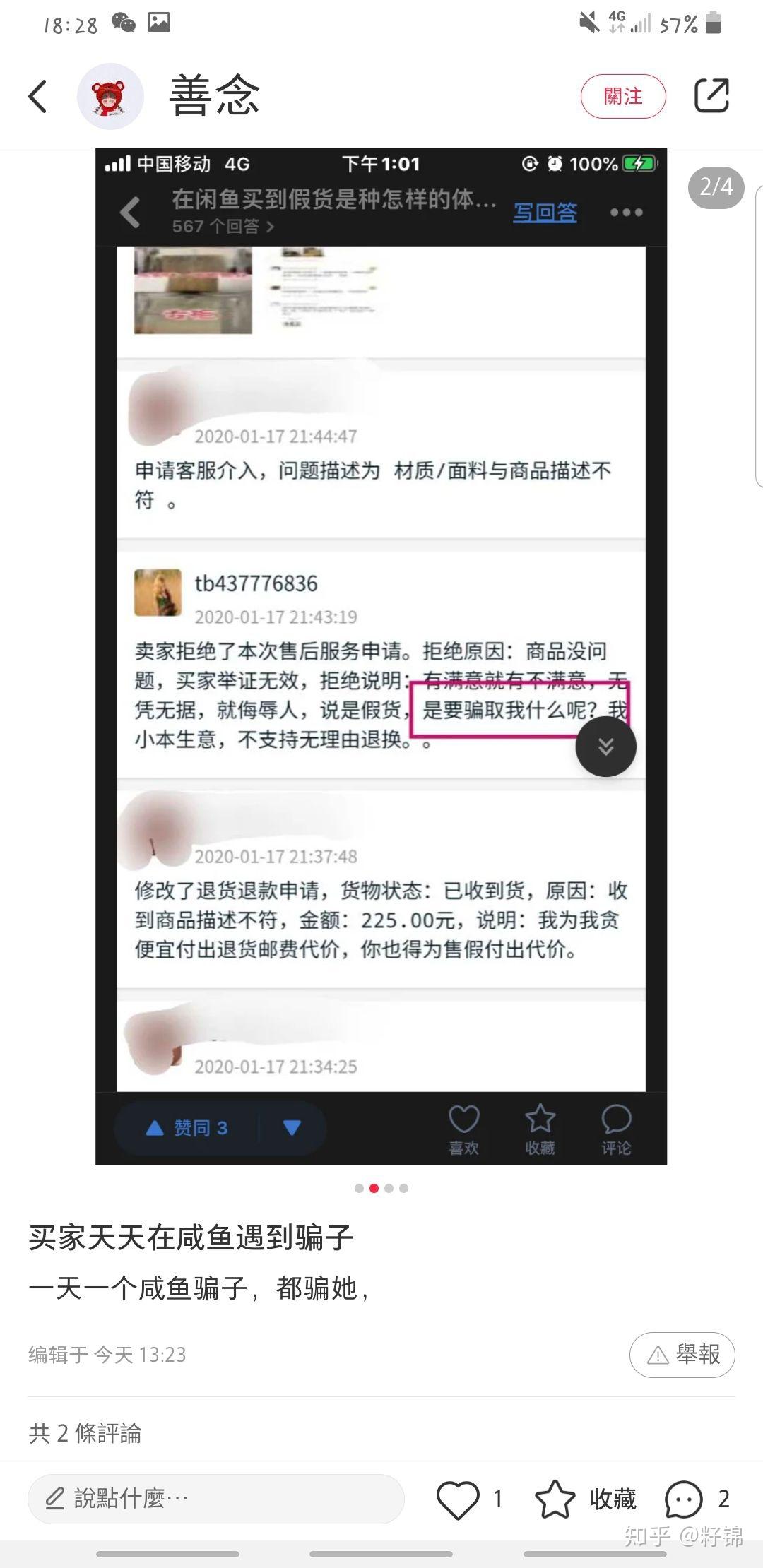Tap the 收藏 star icon in the screenshot

click(540, 1129)
